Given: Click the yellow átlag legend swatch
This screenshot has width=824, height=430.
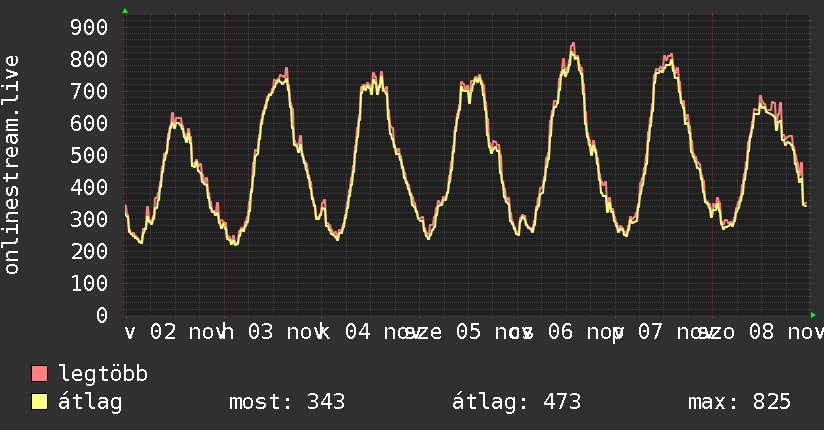Looking at the screenshot, I should coord(39,402).
